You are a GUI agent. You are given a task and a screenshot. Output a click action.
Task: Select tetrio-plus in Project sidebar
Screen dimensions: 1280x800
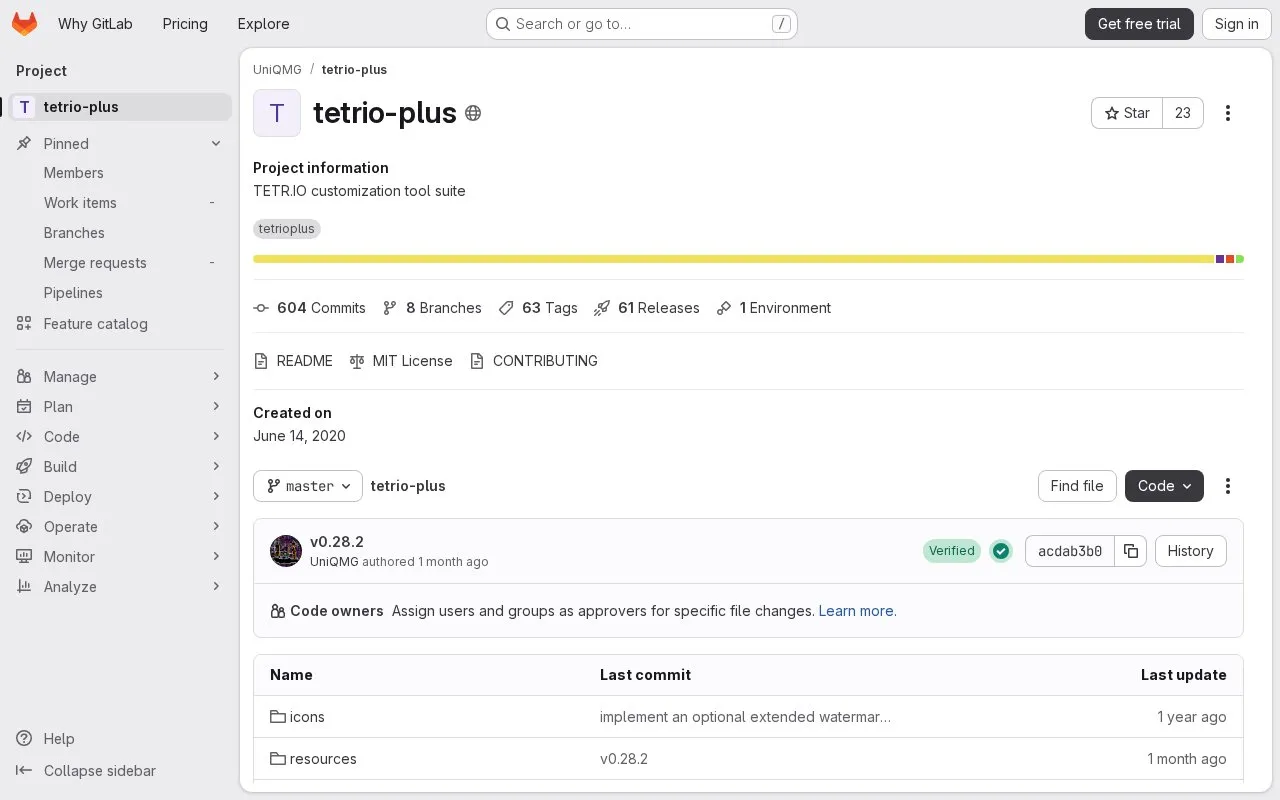[x=120, y=107]
